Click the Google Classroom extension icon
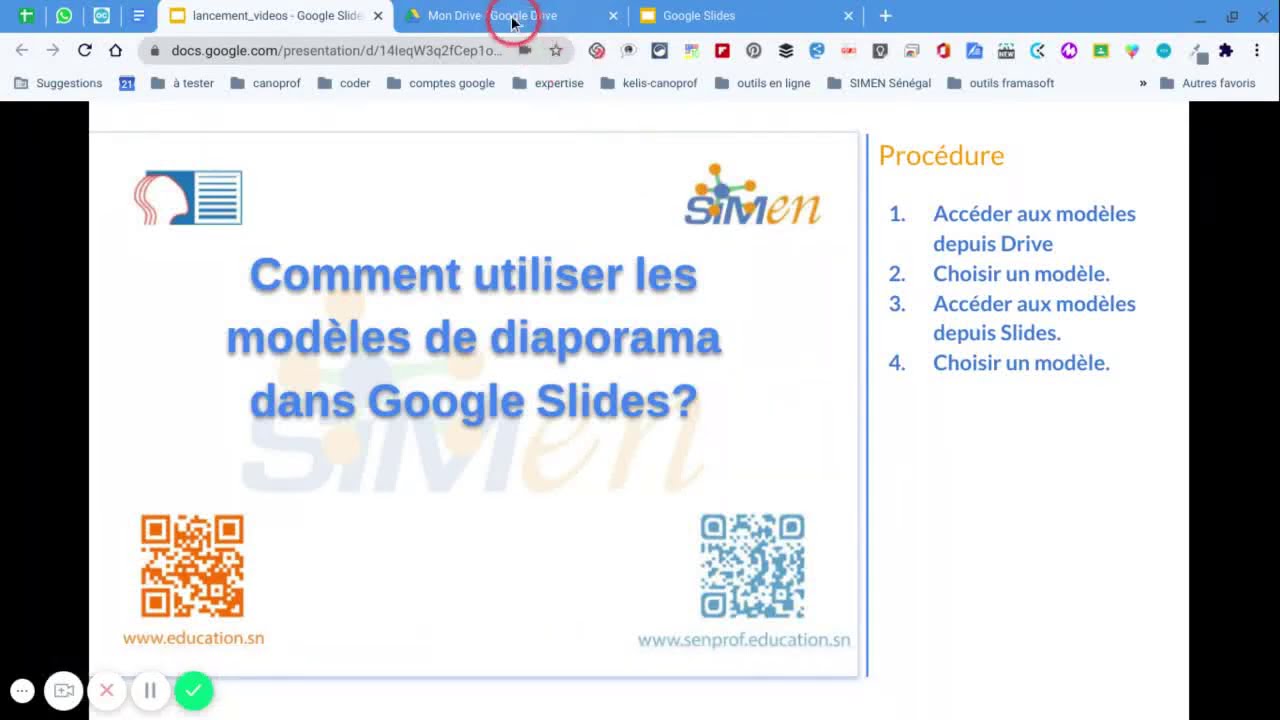Image resolution: width=1280 pixels, height=720 pixels. 1101,50
